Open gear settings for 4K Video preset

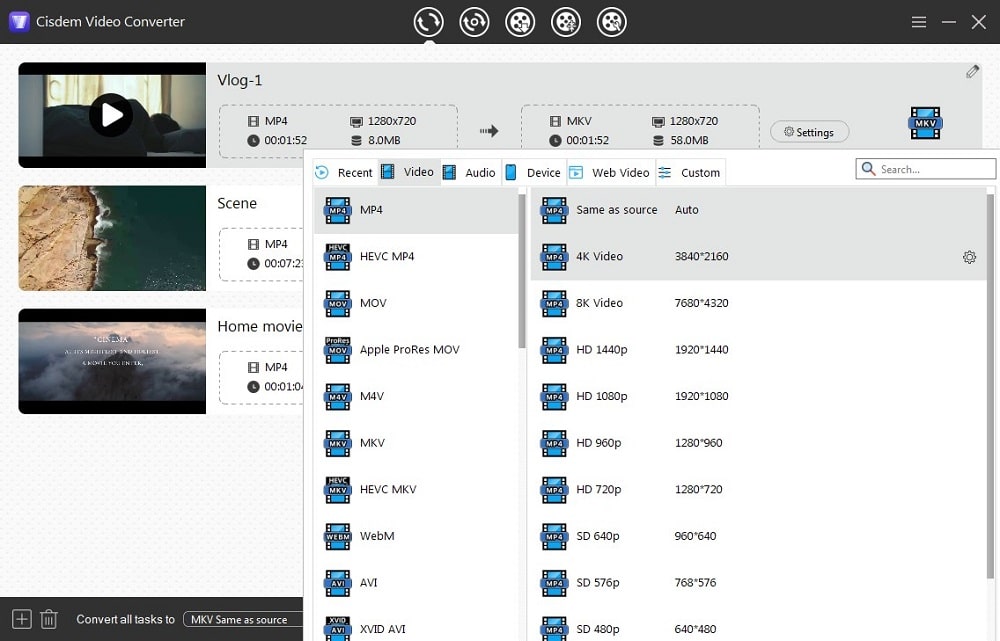click(969, 257)
